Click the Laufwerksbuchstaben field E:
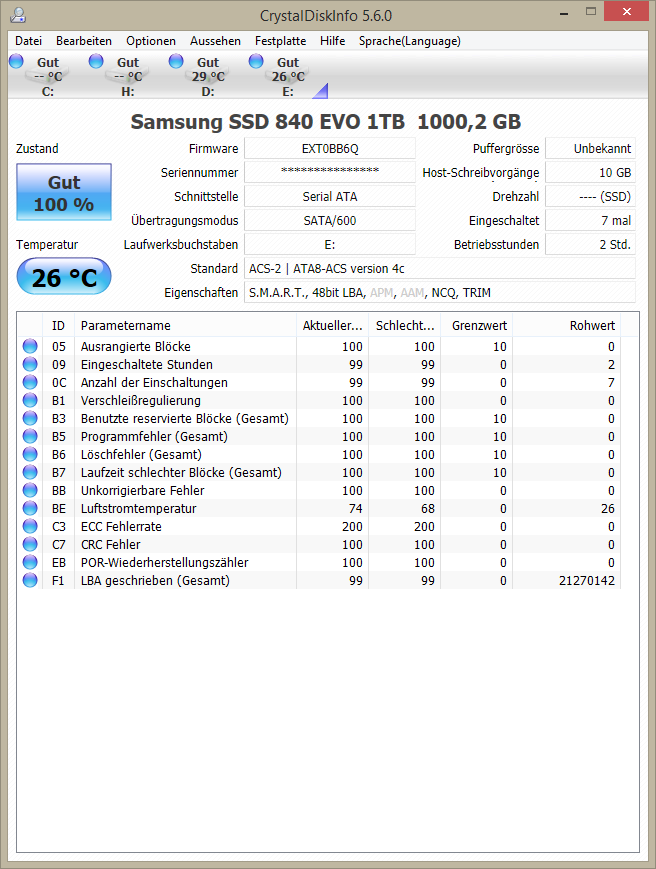 click(x=330, y=244)
